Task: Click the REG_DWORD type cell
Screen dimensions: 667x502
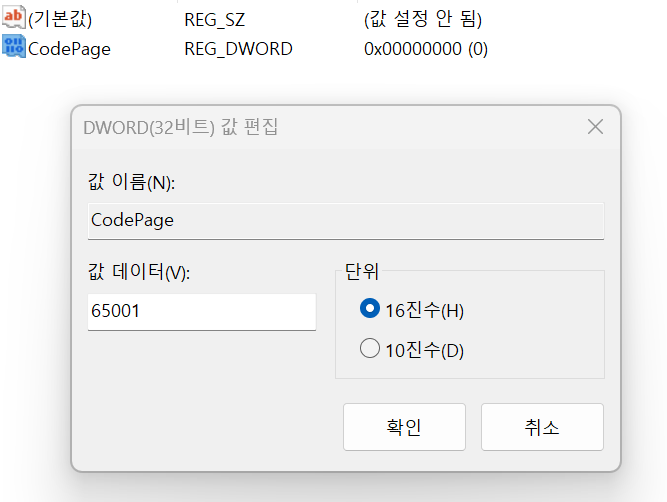Action: tap(238, 49)
